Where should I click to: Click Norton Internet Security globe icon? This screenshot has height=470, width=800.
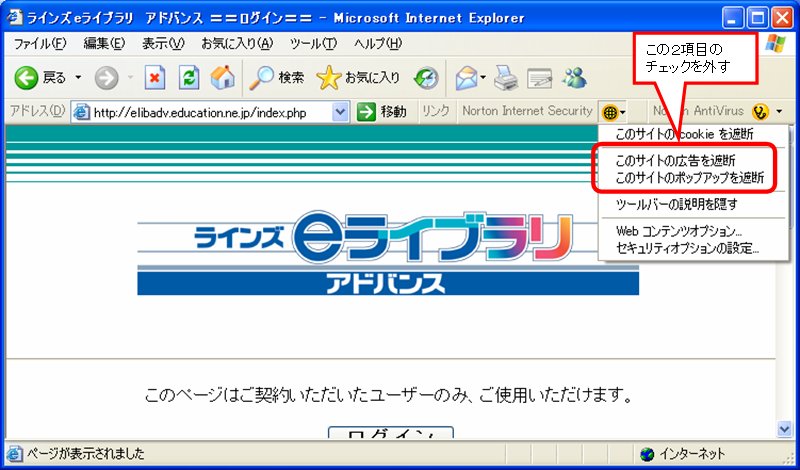pos(610,111)
